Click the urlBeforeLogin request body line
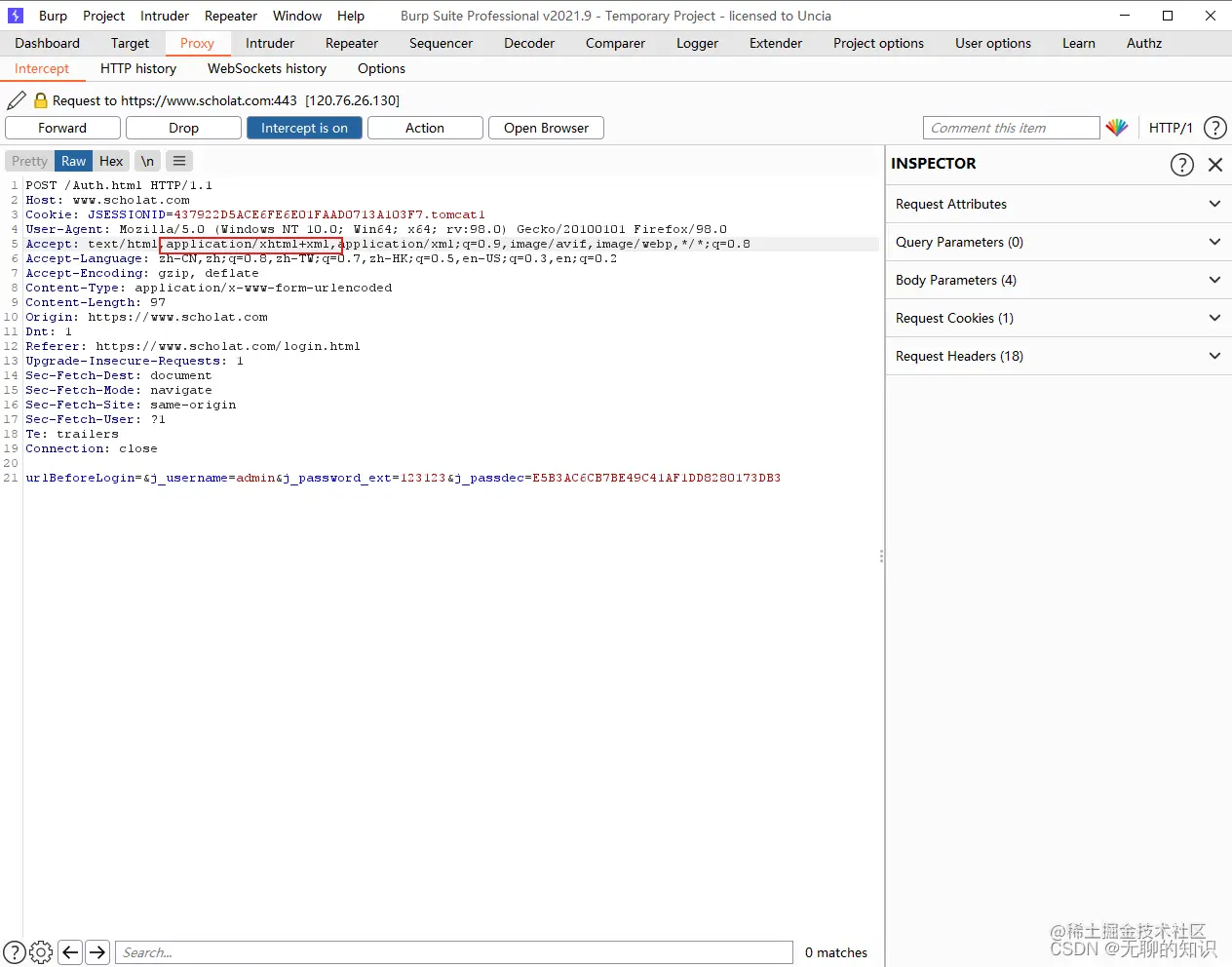Image resolution: width=1232 pixels, height=967 pixels. 403,478
